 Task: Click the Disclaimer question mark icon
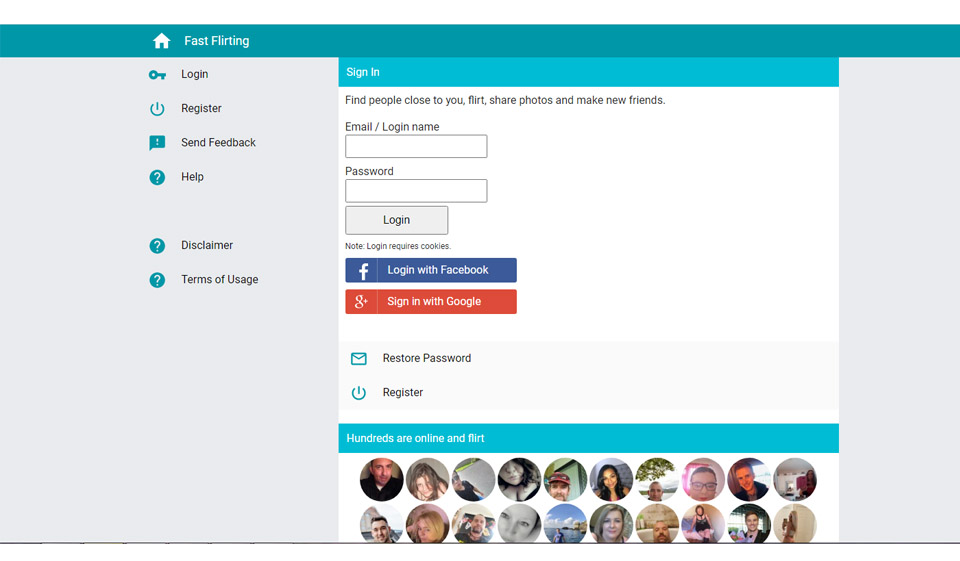tap(157, 246)
